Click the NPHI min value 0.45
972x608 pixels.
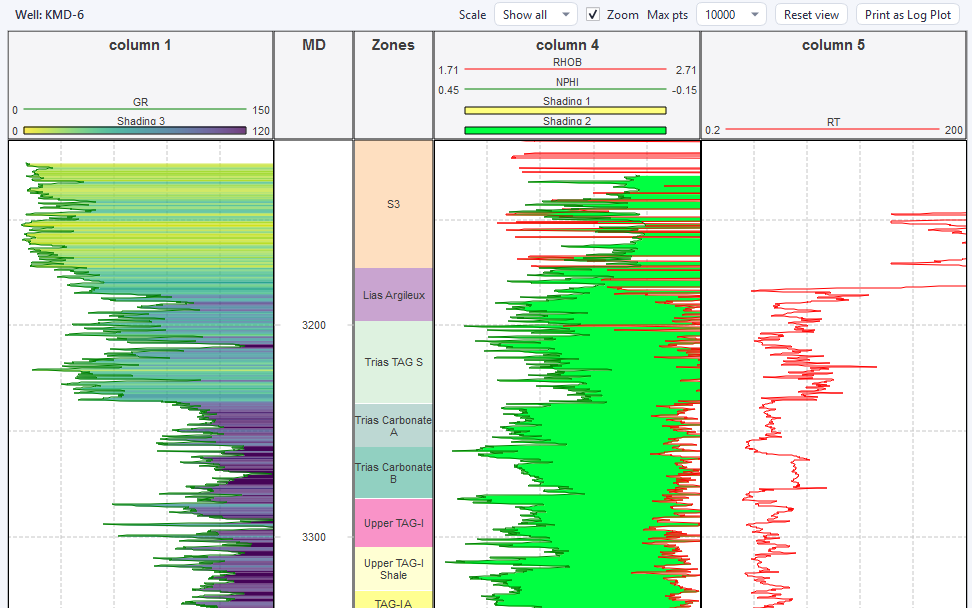pos(448,90)
